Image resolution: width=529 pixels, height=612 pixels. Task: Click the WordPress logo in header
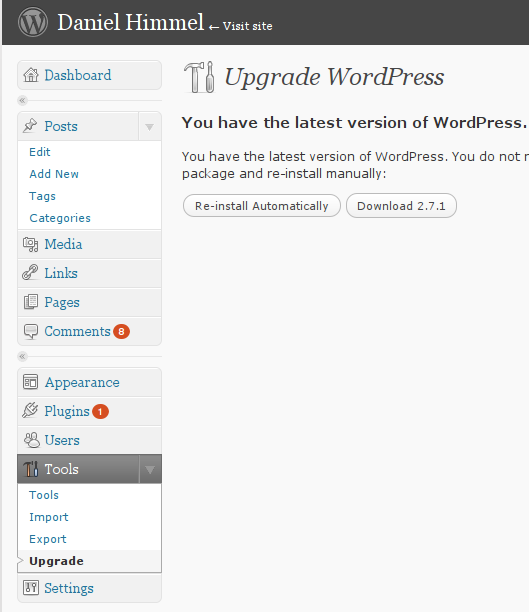tap(33, 22)
